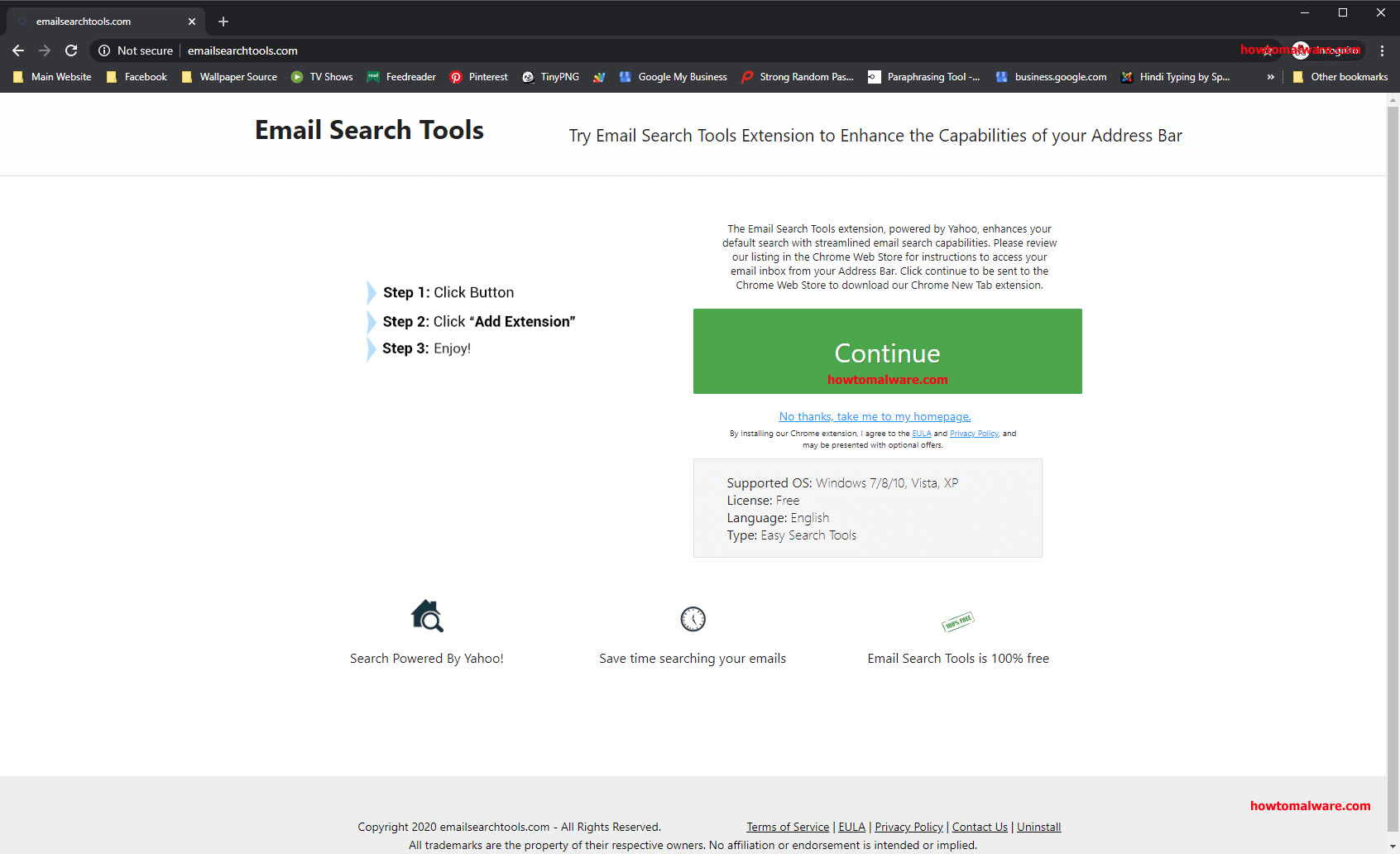Open the Facebook bookmark folder
The width and height of the screenshot is (1400, 854).
click(137, 77)
